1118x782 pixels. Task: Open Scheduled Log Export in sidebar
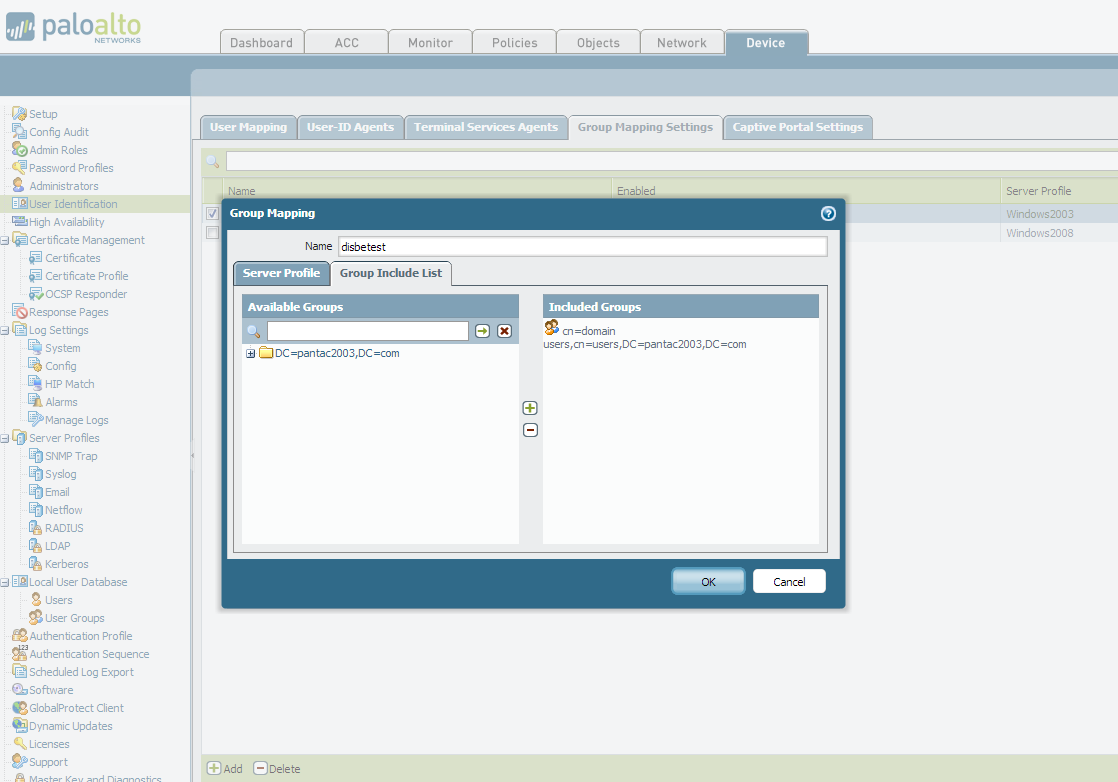(x=81, y=672)
